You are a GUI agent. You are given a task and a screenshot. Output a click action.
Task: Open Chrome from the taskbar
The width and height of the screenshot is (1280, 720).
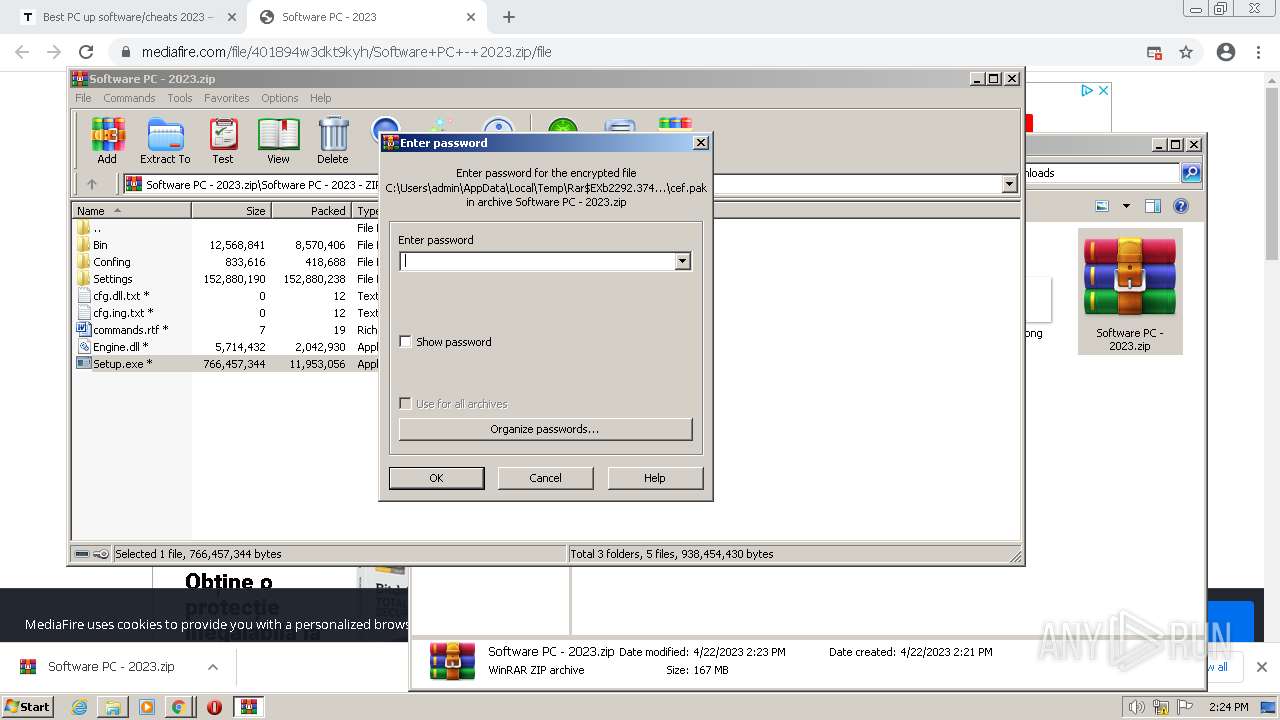pos(178,707)
